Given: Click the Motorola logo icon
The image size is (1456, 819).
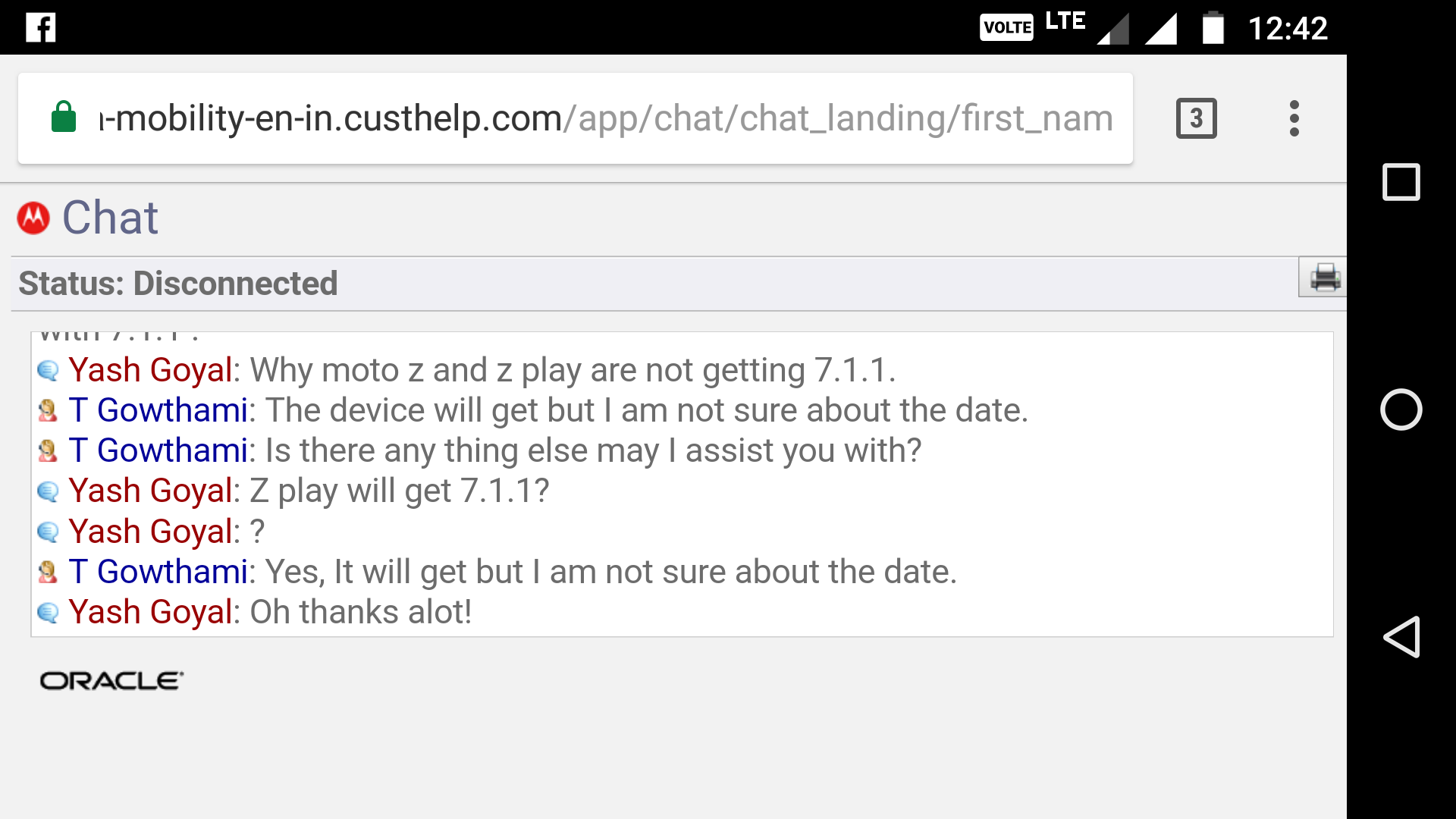Looking at the screenshot, I should [32, 217].
